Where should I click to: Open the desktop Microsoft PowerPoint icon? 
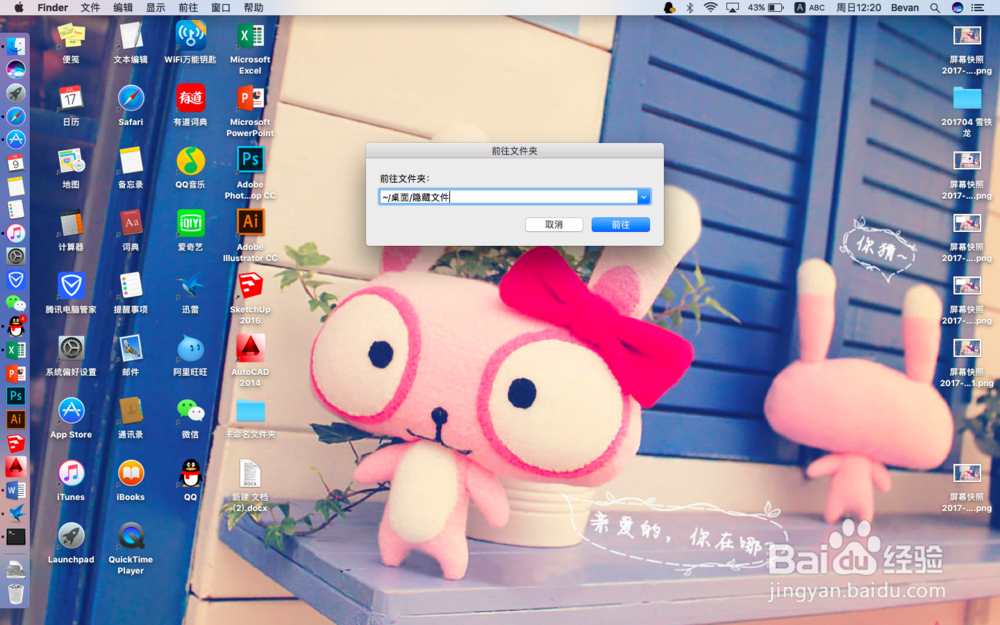250,98
